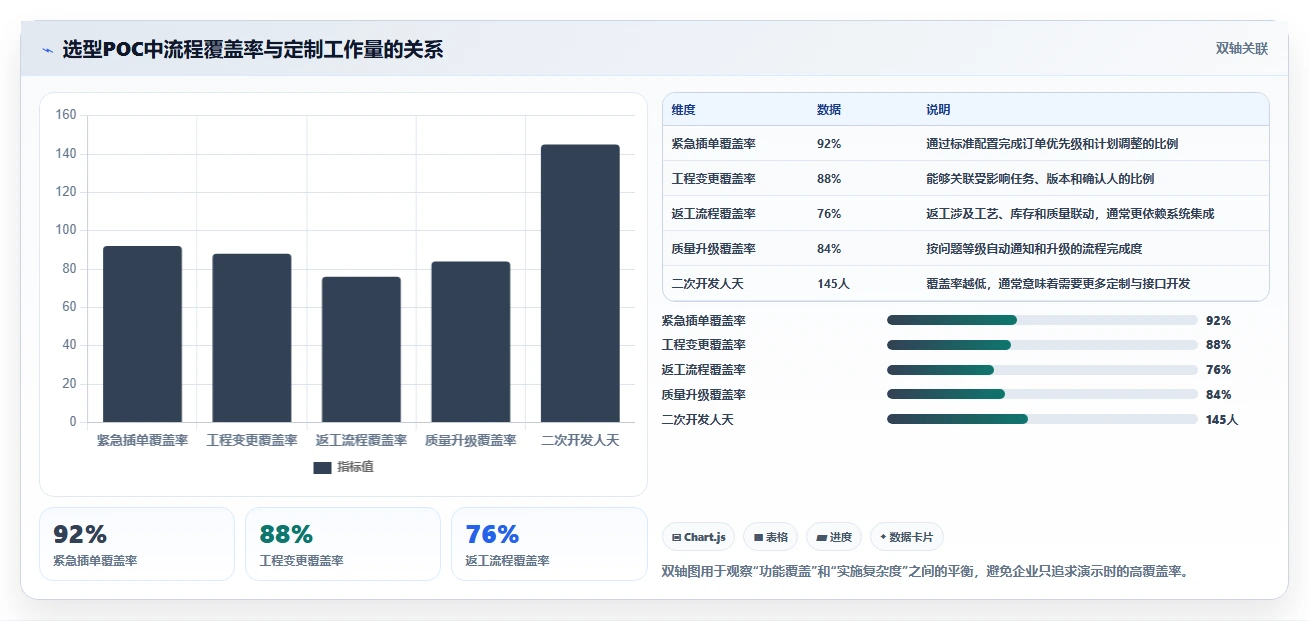Click description 按问题等级自动通知和升级的流程完成度
The image size is (1309, 621).
[x=1034, y=249]
